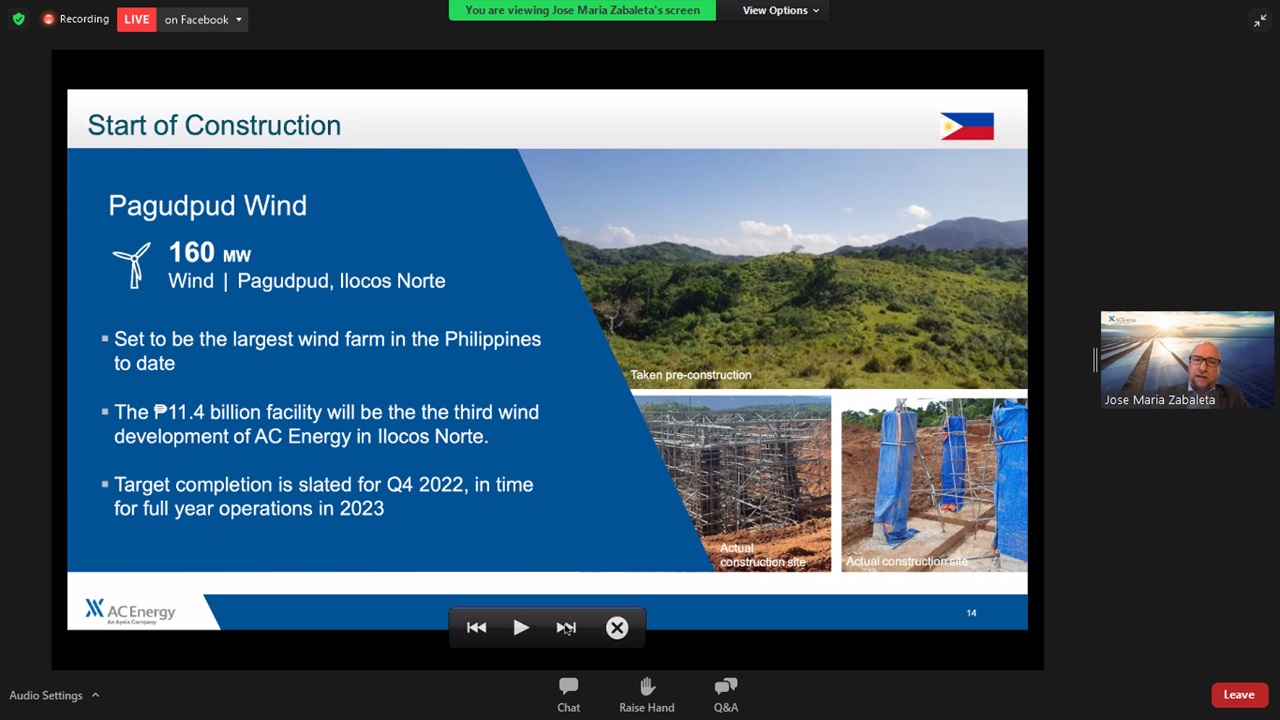
Task: Open the Q&A panel
Action: pyautogui.click(x=726, y=694)
